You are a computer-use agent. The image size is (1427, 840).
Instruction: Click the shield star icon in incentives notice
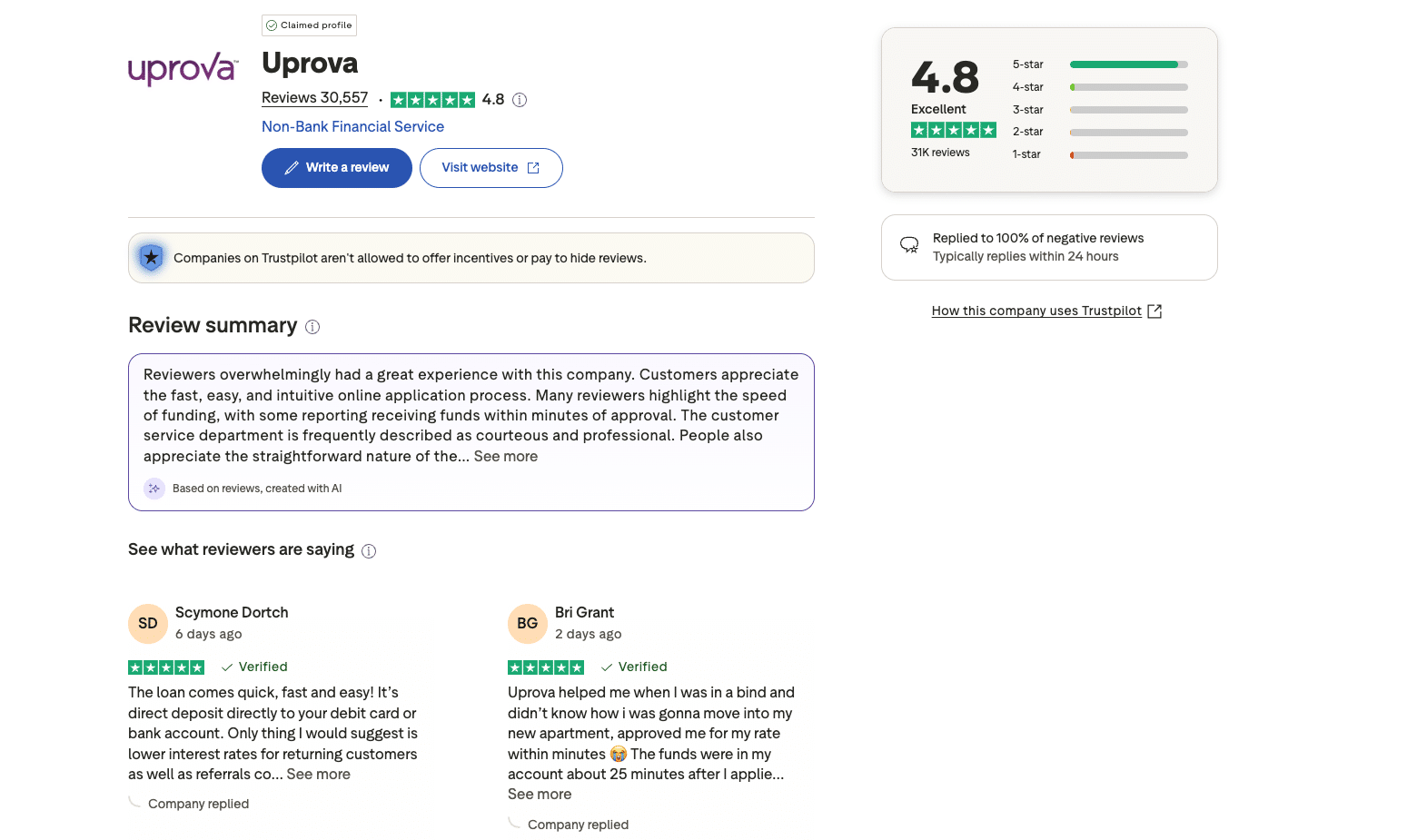point(152,258)
